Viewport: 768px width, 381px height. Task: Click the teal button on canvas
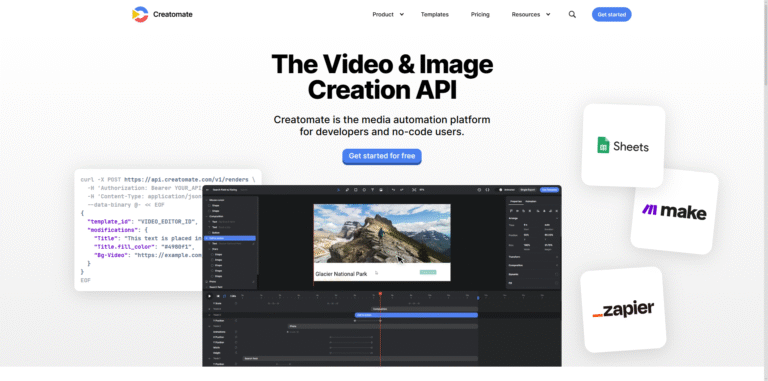tap(428, 272)
